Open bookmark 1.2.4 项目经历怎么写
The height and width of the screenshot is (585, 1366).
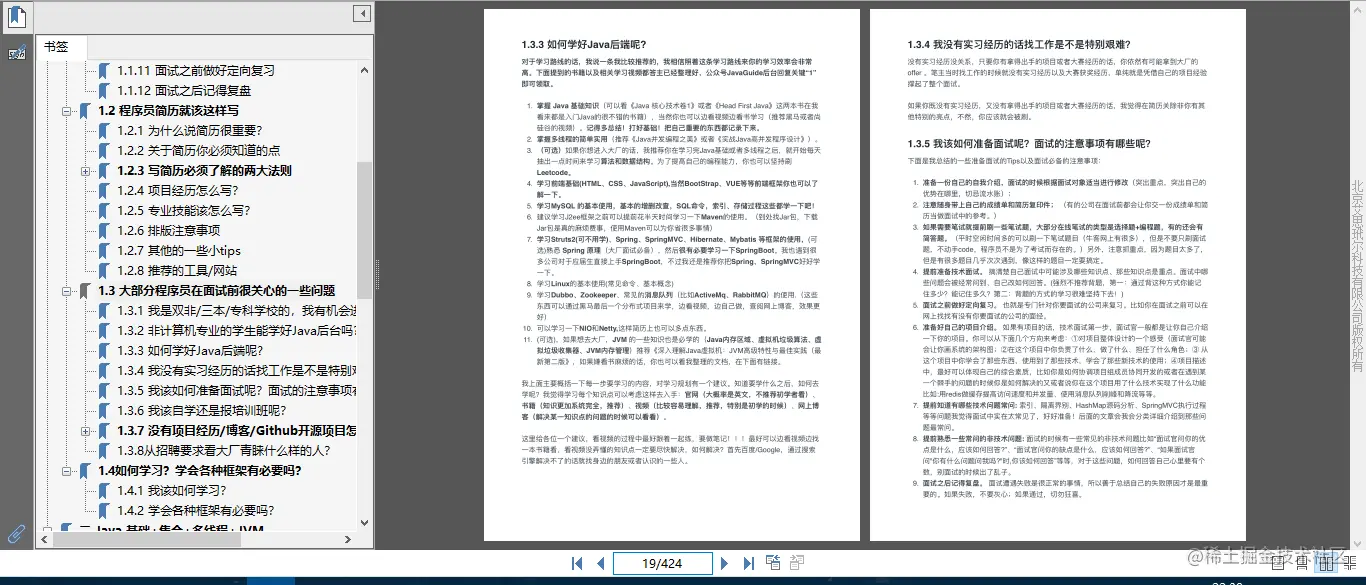tap(177, 191)
